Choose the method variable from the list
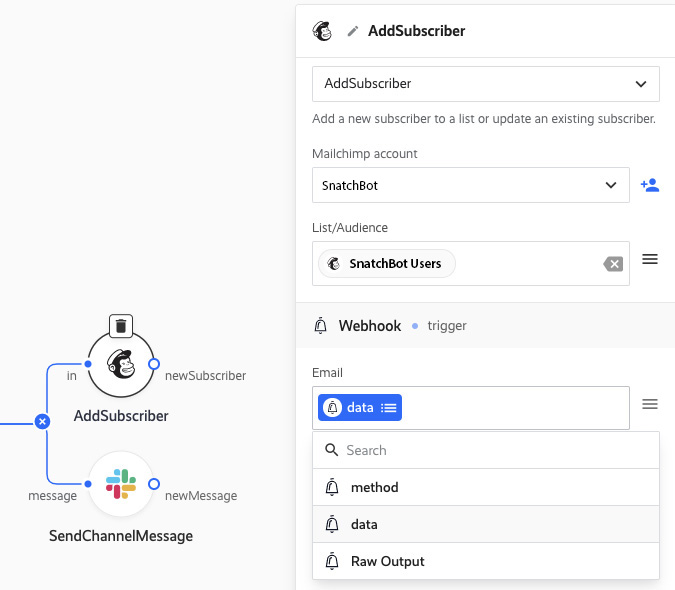Image resolution: width=675 pixels, height=590 pixels. click(486, 487)
